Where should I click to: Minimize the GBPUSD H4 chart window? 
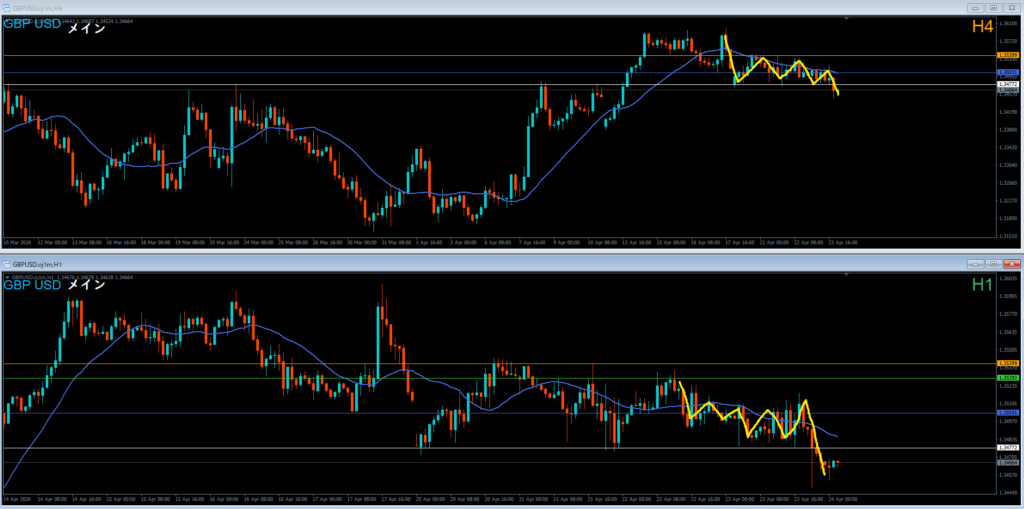(975, 7)
